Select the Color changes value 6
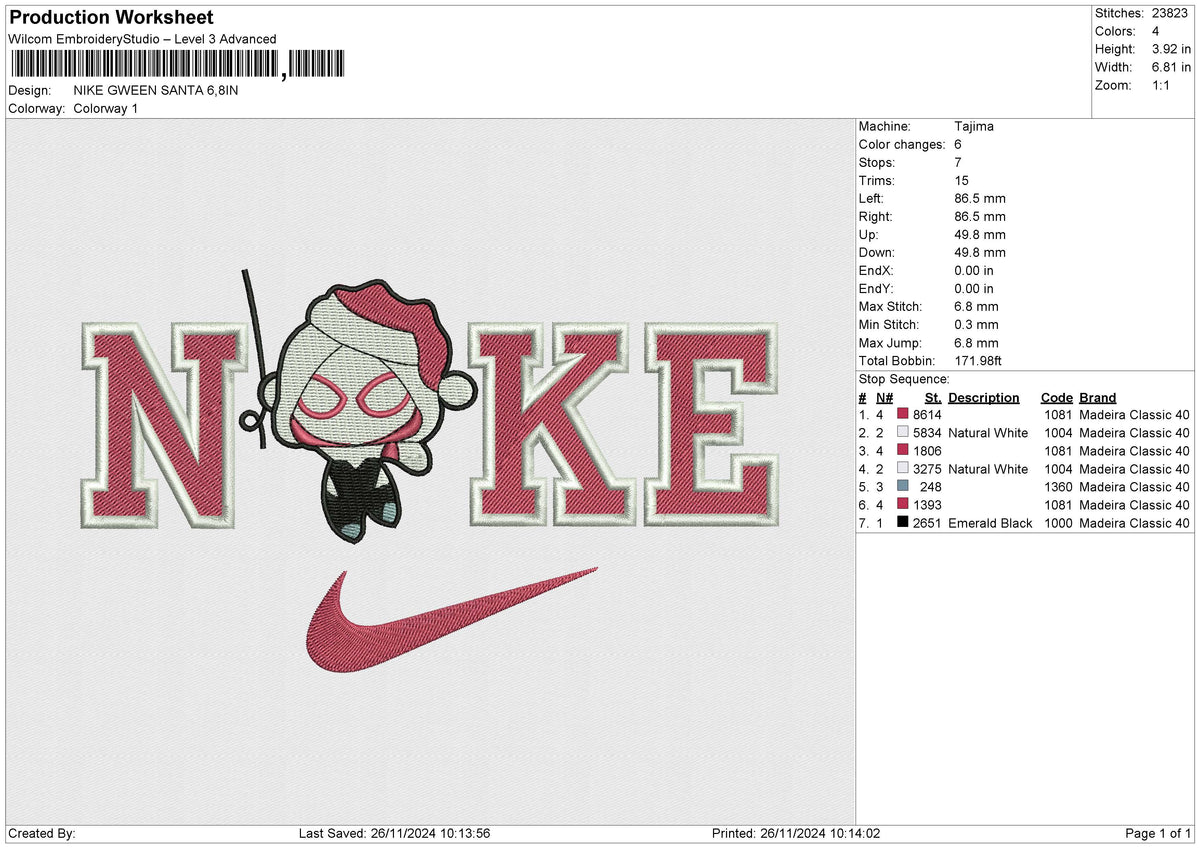The image size is (1200, 848). [x=959, y=145]
